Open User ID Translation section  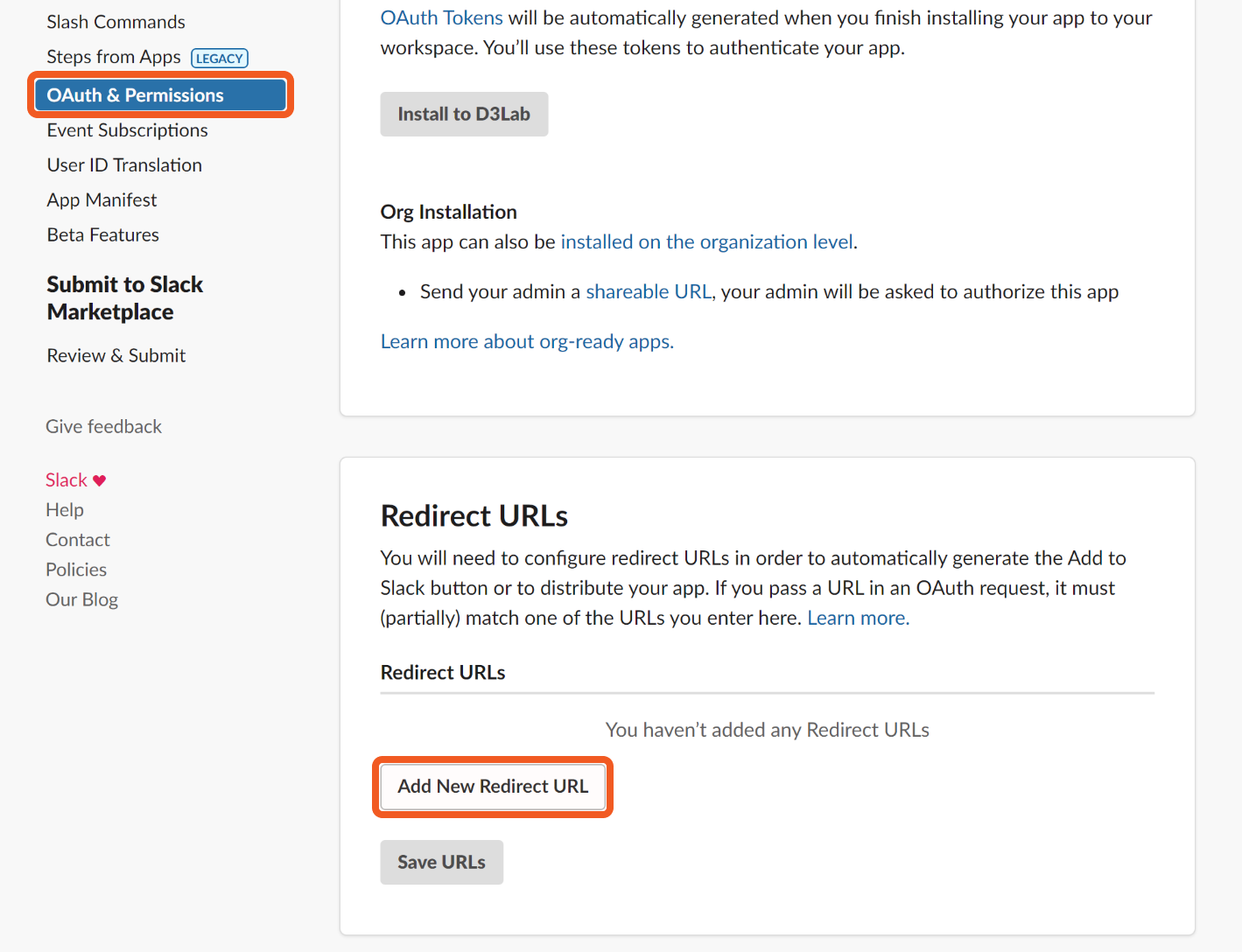point(124,165)
